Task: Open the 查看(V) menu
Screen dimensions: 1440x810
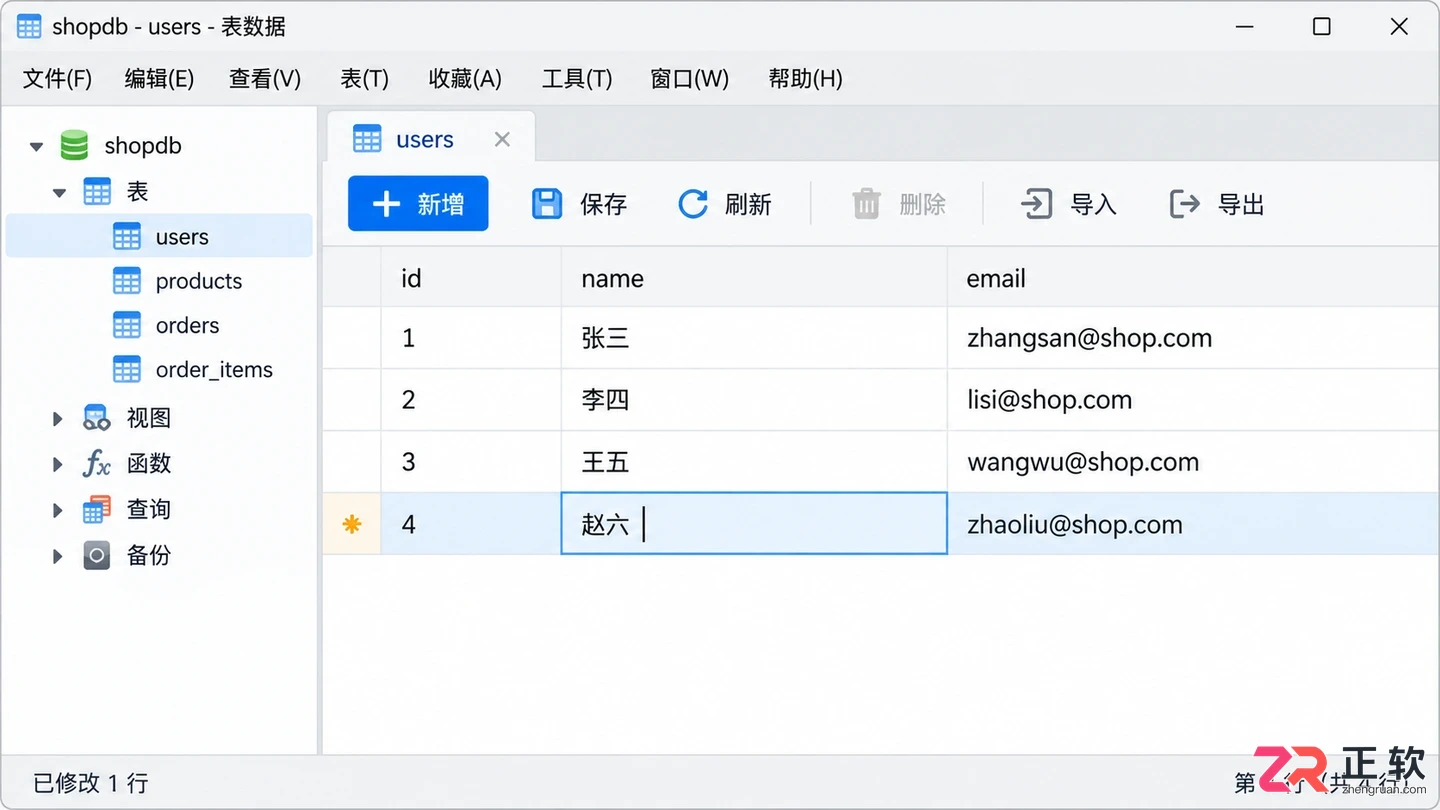Action: tap(265, 78)
